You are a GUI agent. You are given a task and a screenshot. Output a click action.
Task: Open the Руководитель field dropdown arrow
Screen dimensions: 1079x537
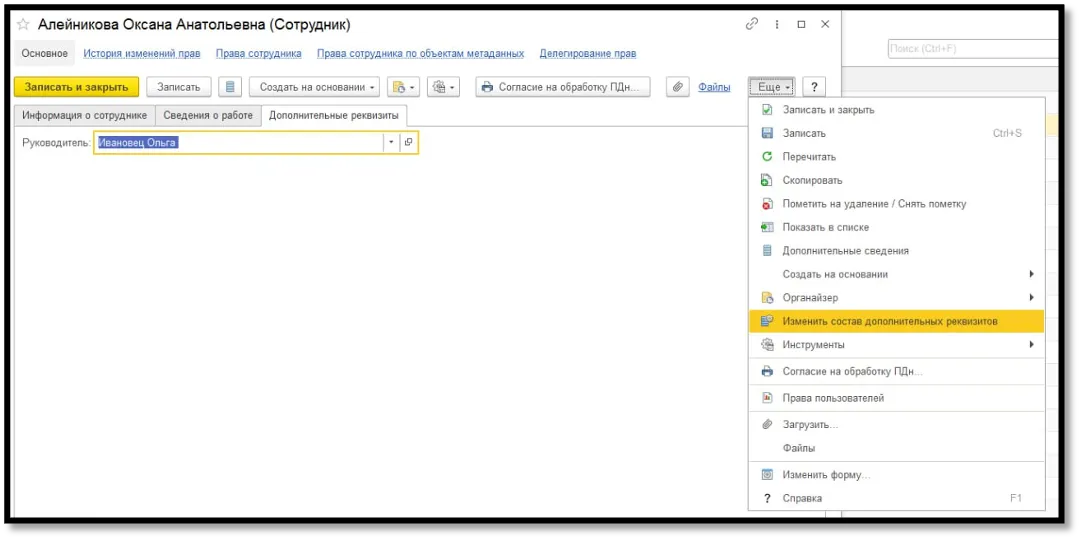(391, 143)
